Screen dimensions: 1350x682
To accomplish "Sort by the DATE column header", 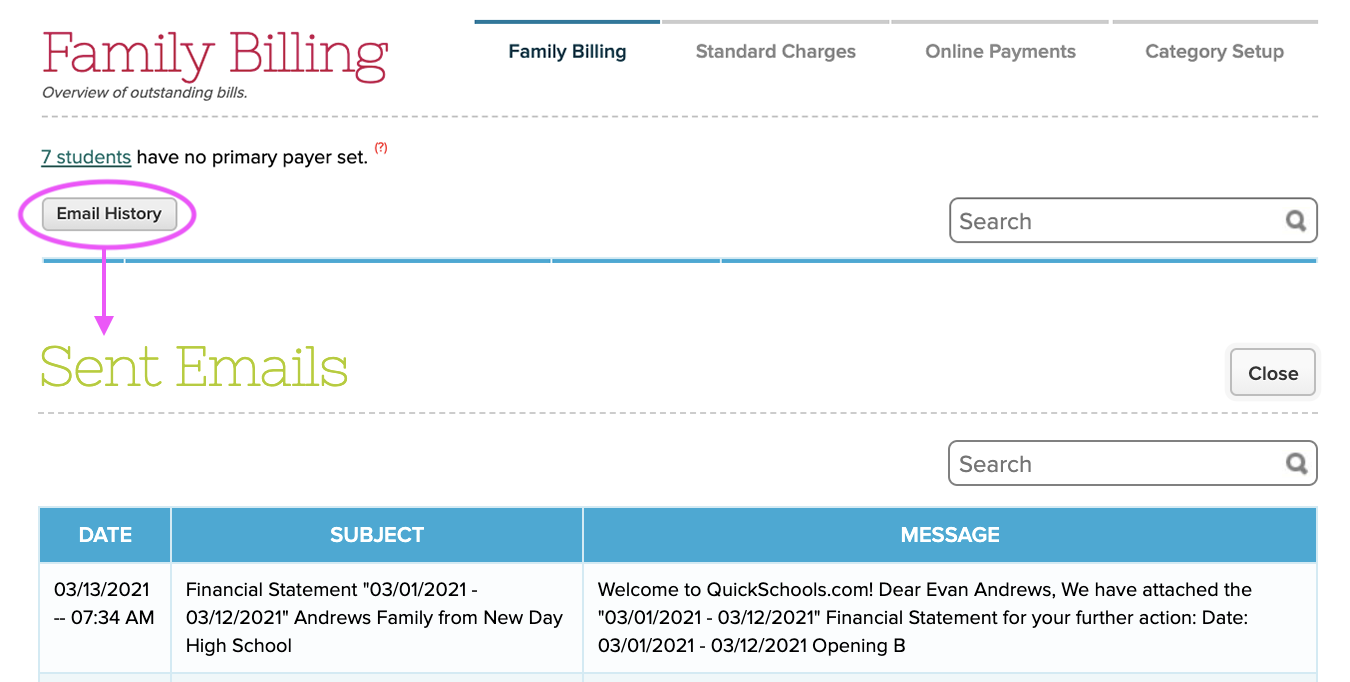I will 105,535.
